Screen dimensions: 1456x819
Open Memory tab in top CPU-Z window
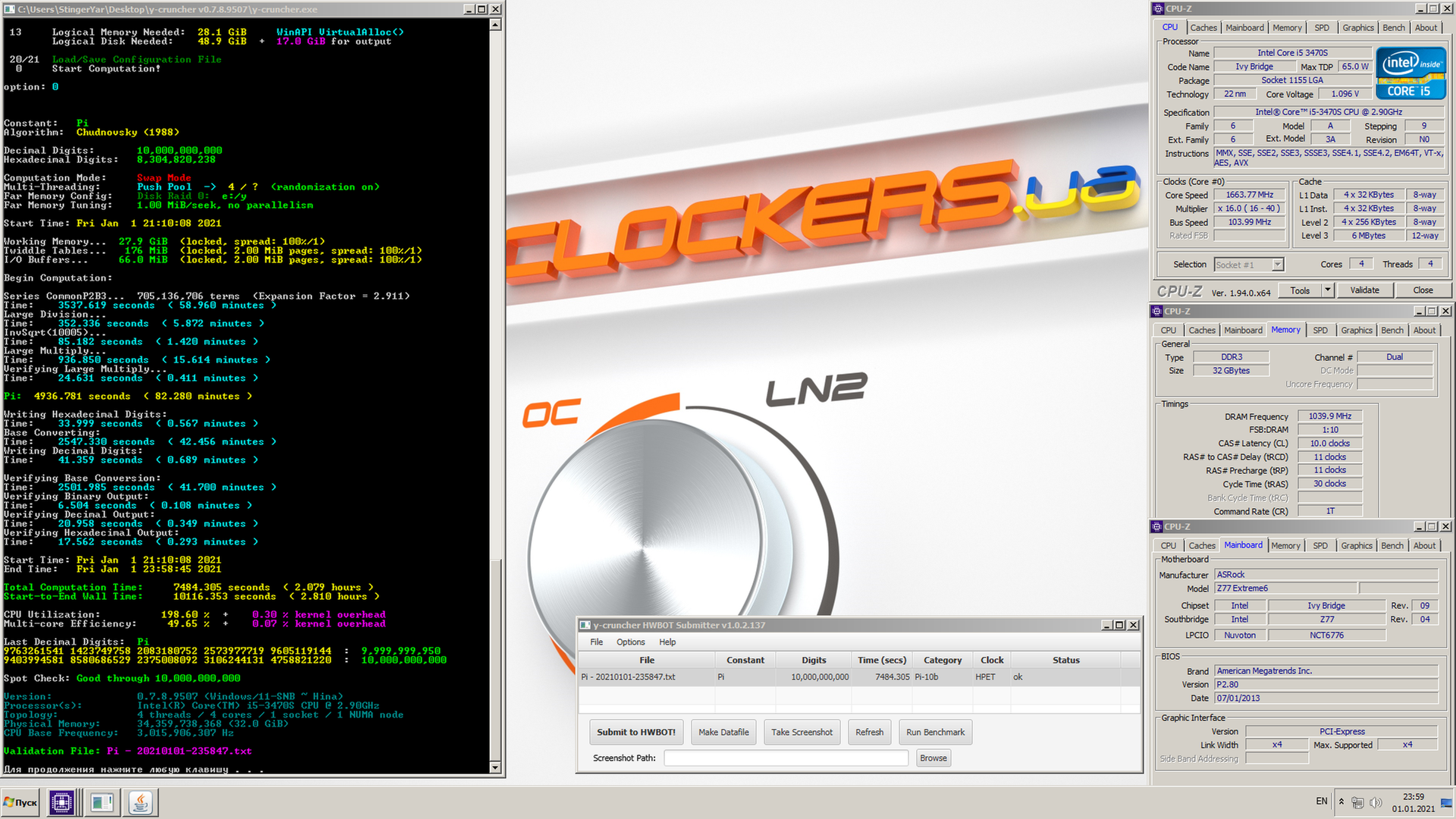point(1287,27)
